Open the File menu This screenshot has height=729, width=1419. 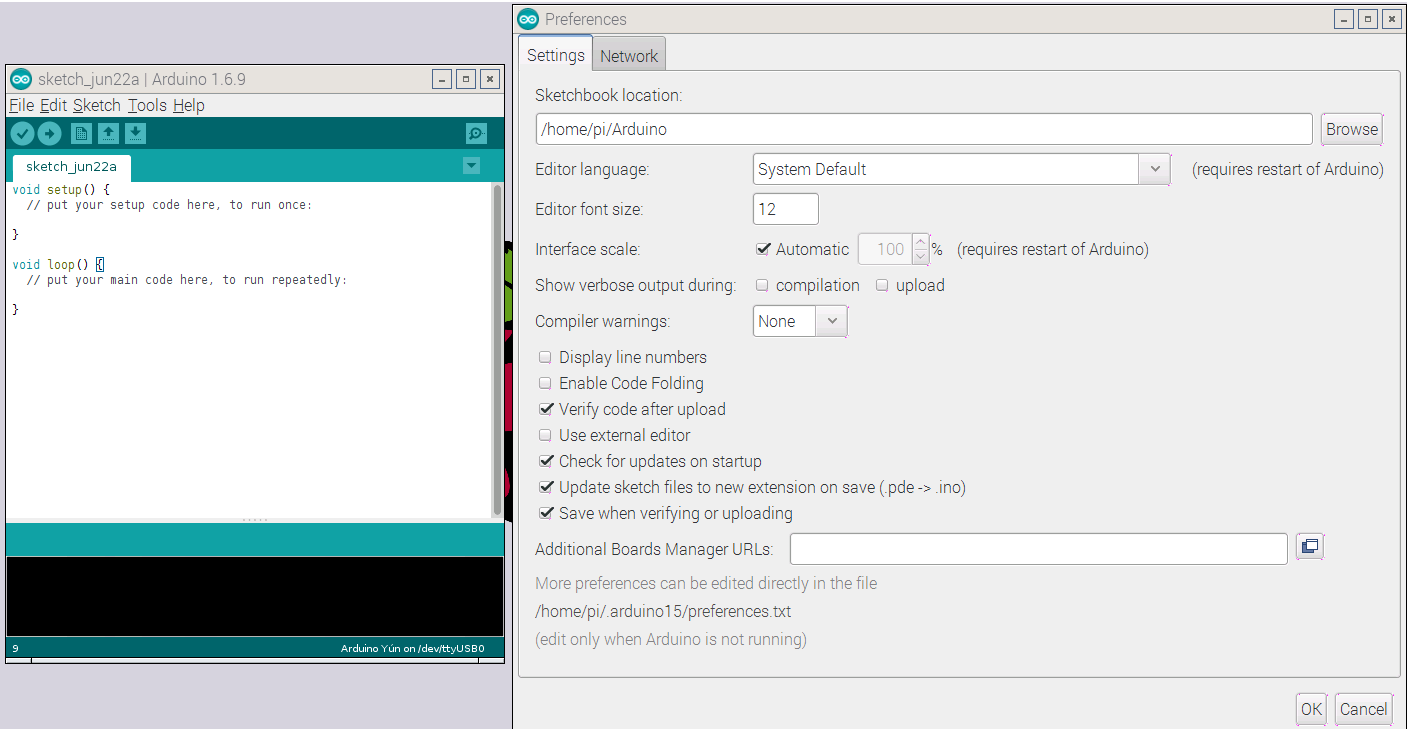pyautogui.click(x=21, y=105)
